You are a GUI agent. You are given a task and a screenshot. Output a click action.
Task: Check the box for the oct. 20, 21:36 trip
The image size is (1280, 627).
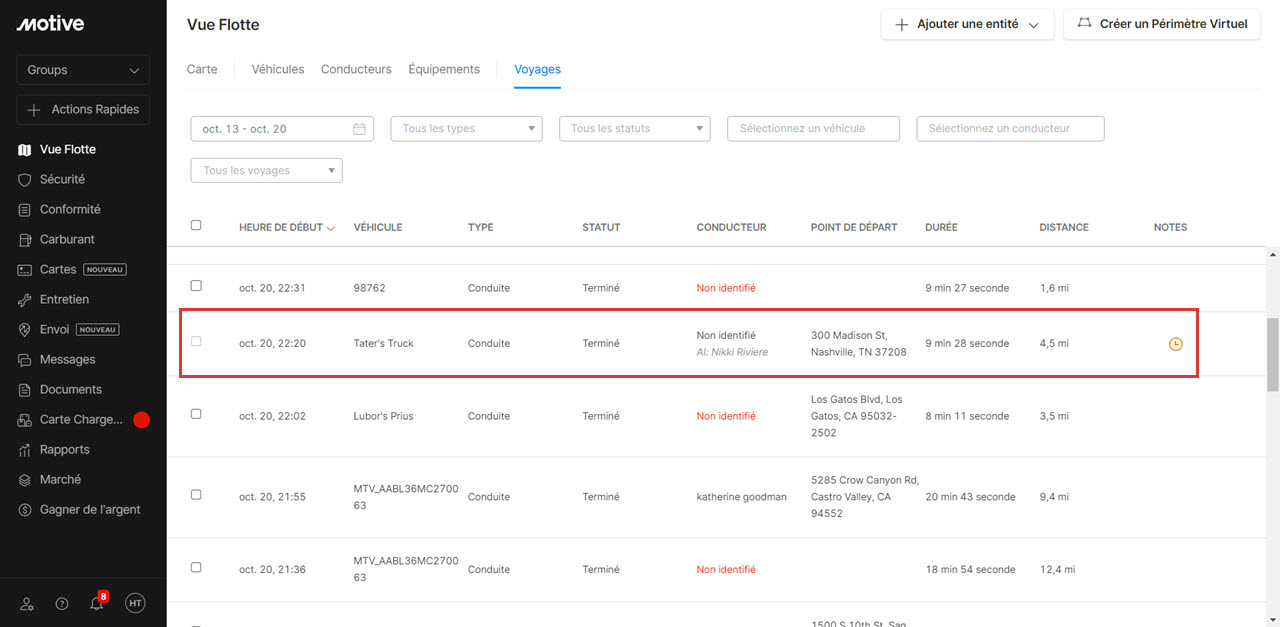196,567
